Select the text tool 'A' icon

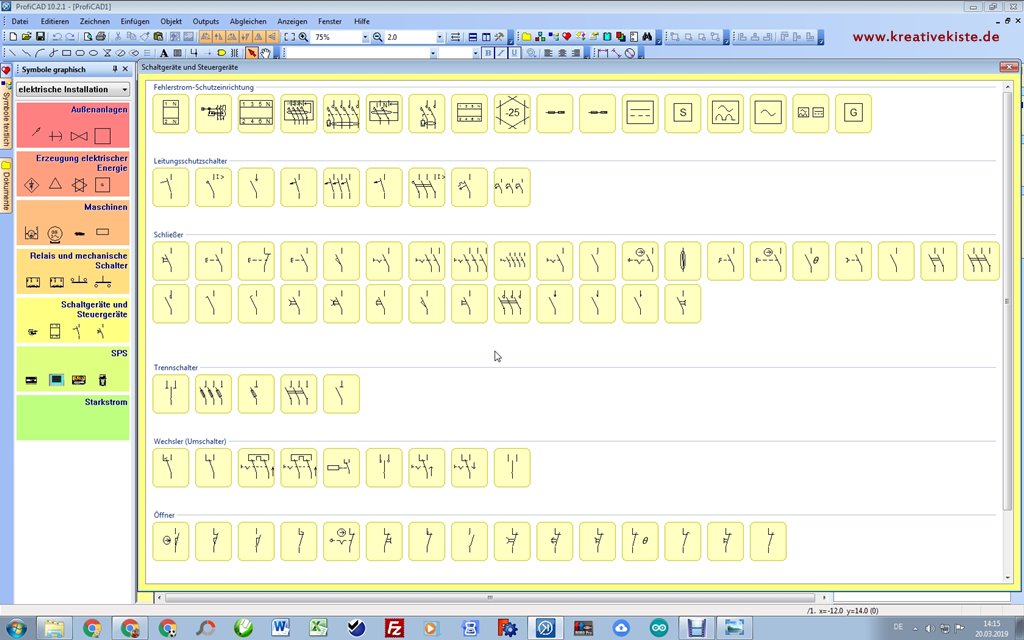point(164,53)
